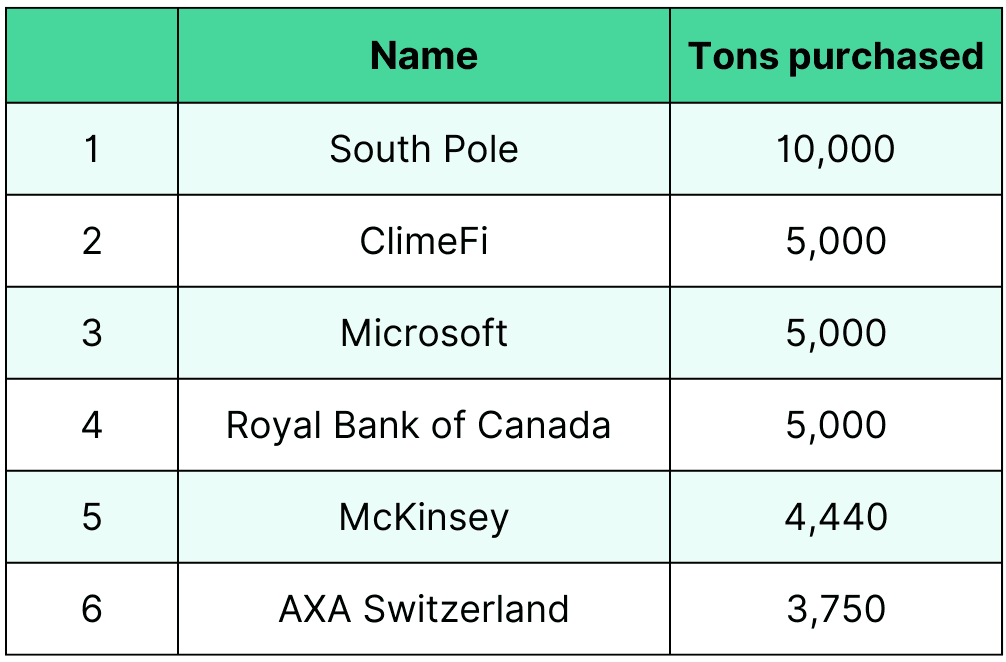
Task: Click the Tons purchased column header
Action: tap(835, 56)
